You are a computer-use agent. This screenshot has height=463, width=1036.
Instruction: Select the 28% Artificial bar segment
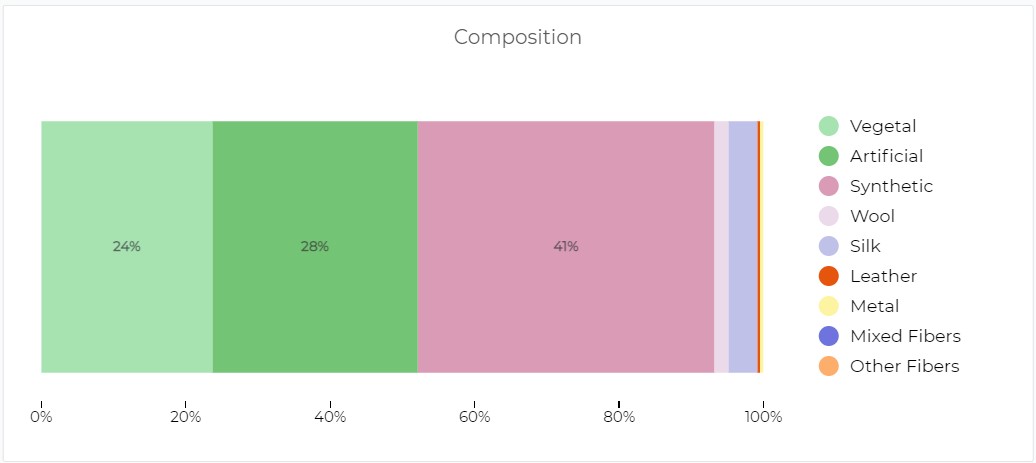point(315,246)
